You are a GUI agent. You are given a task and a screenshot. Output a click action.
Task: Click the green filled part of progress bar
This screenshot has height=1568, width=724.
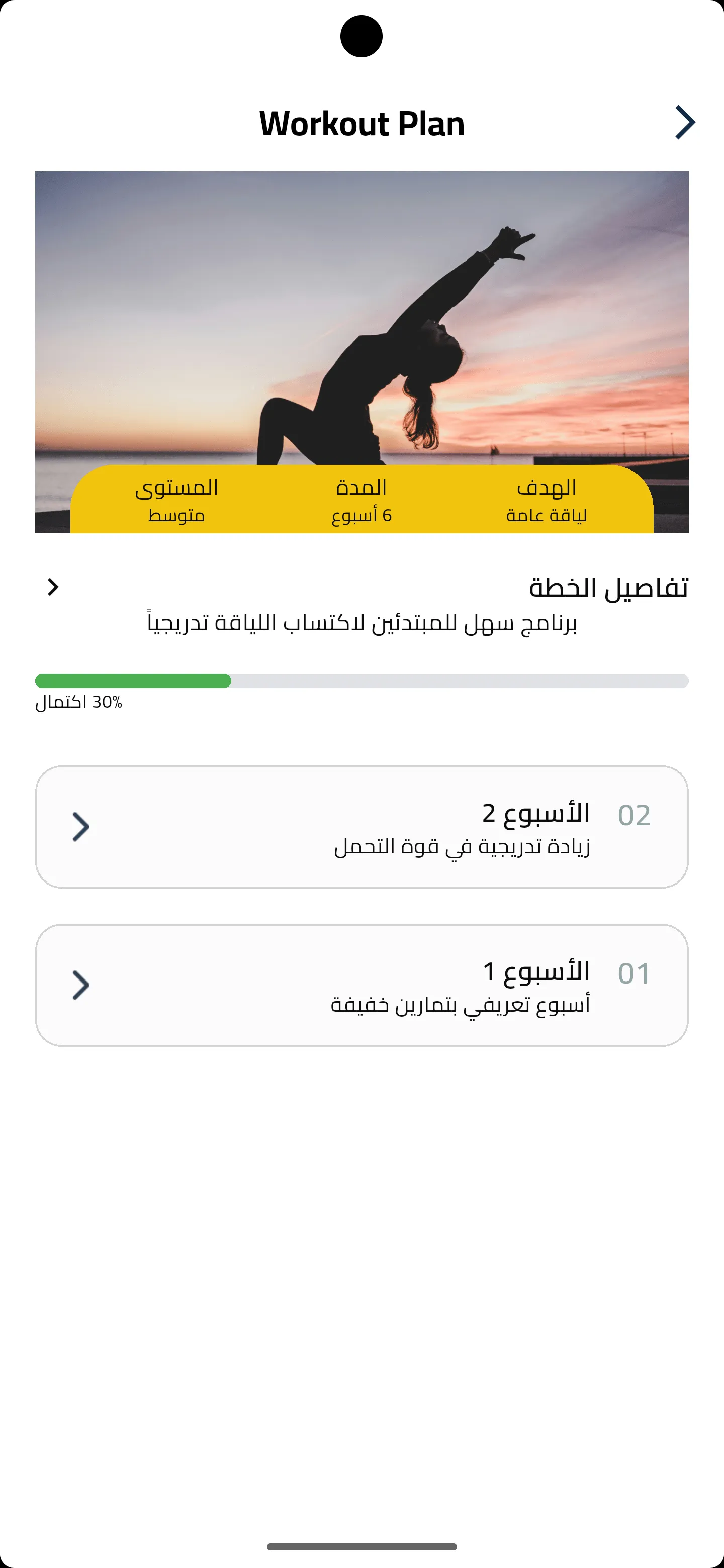click(133, 680)
